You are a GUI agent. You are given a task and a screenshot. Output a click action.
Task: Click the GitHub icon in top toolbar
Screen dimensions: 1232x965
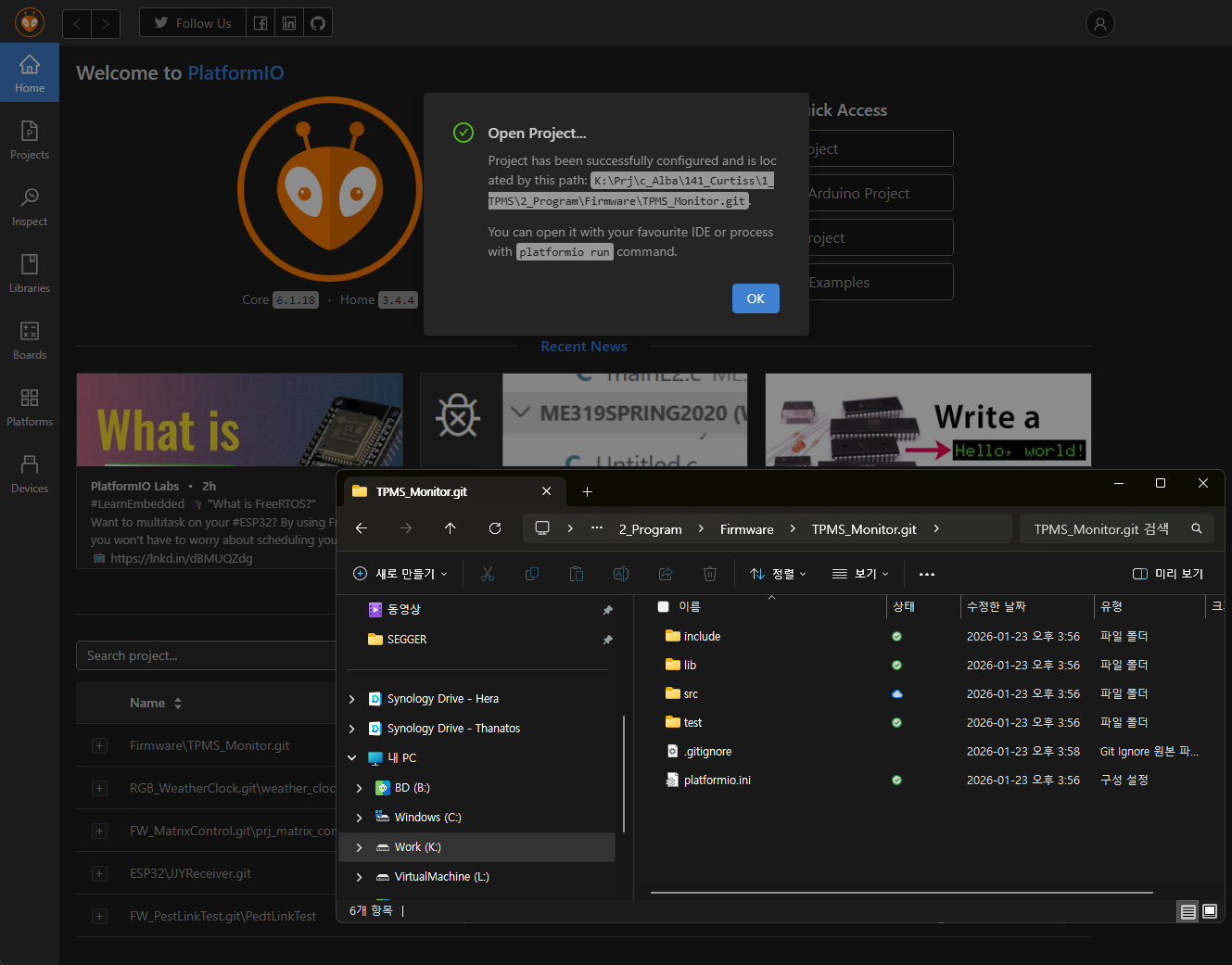[x=318, y=23]
